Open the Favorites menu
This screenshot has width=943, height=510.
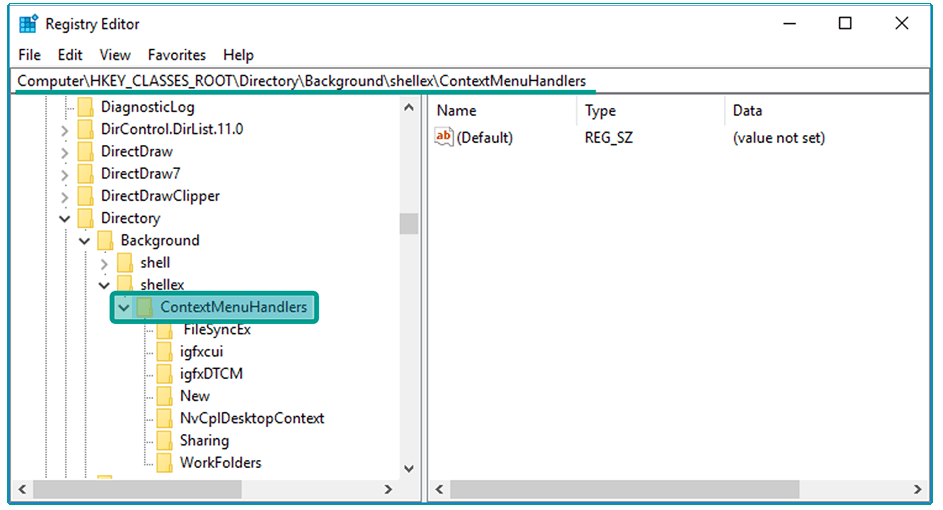point(177,55)
